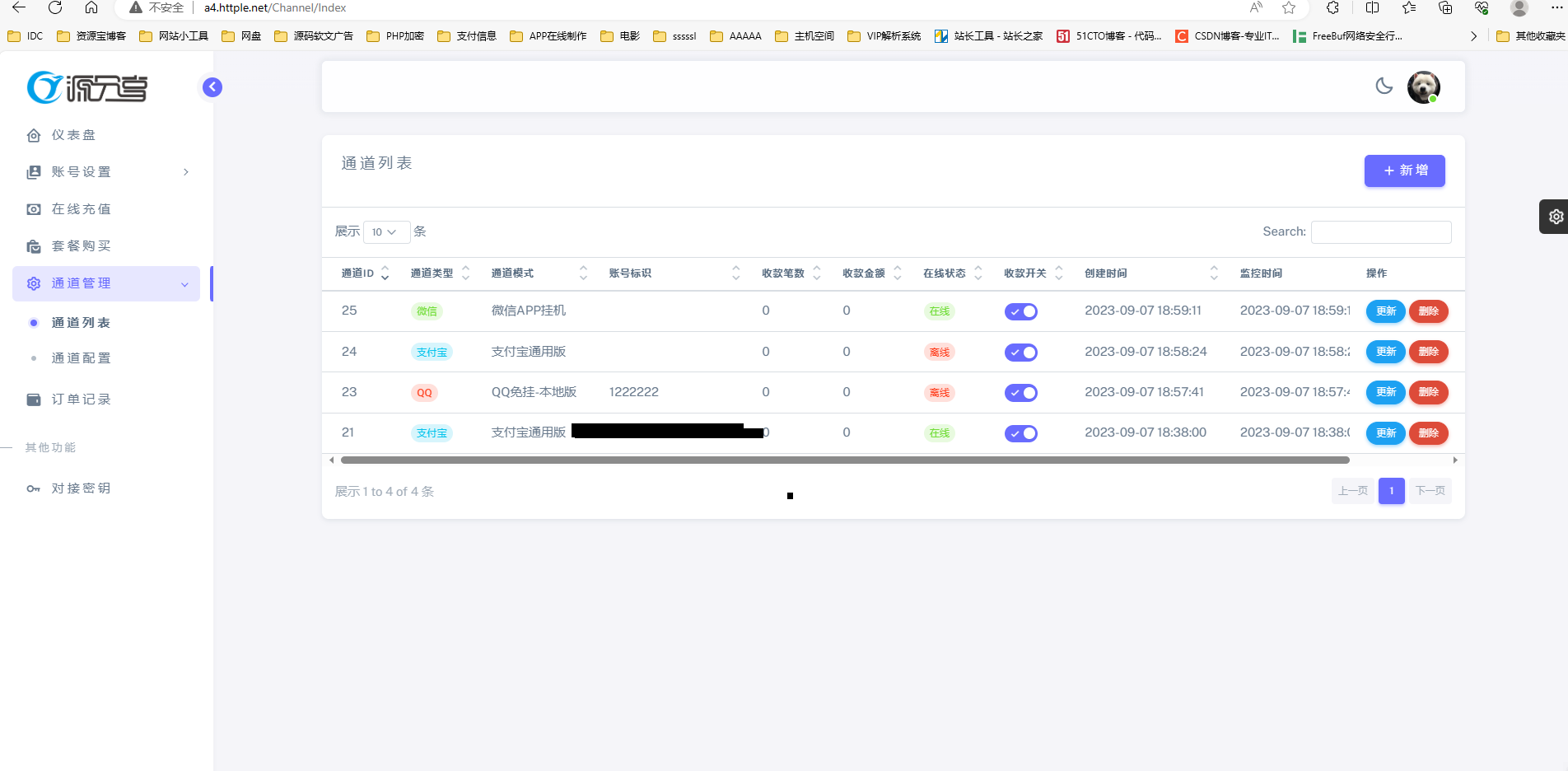Toggle 收款开关 for channel 24
The width and height of the screenshot is (1568, 771).
click(x=1020, y=353)
